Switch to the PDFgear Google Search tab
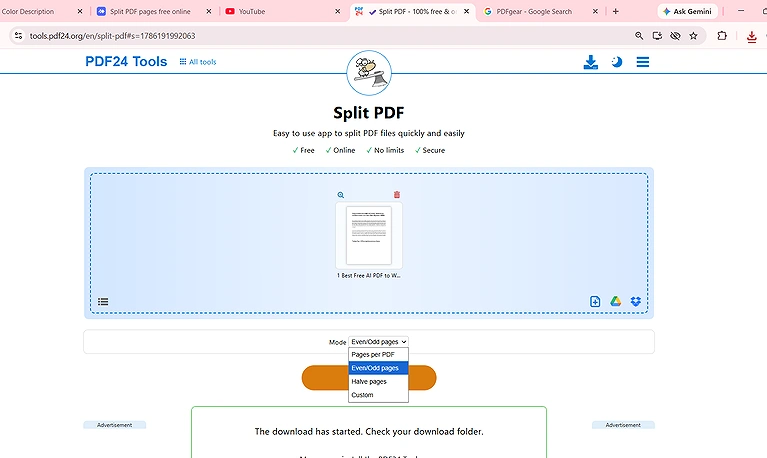 (x=534, y=11)
